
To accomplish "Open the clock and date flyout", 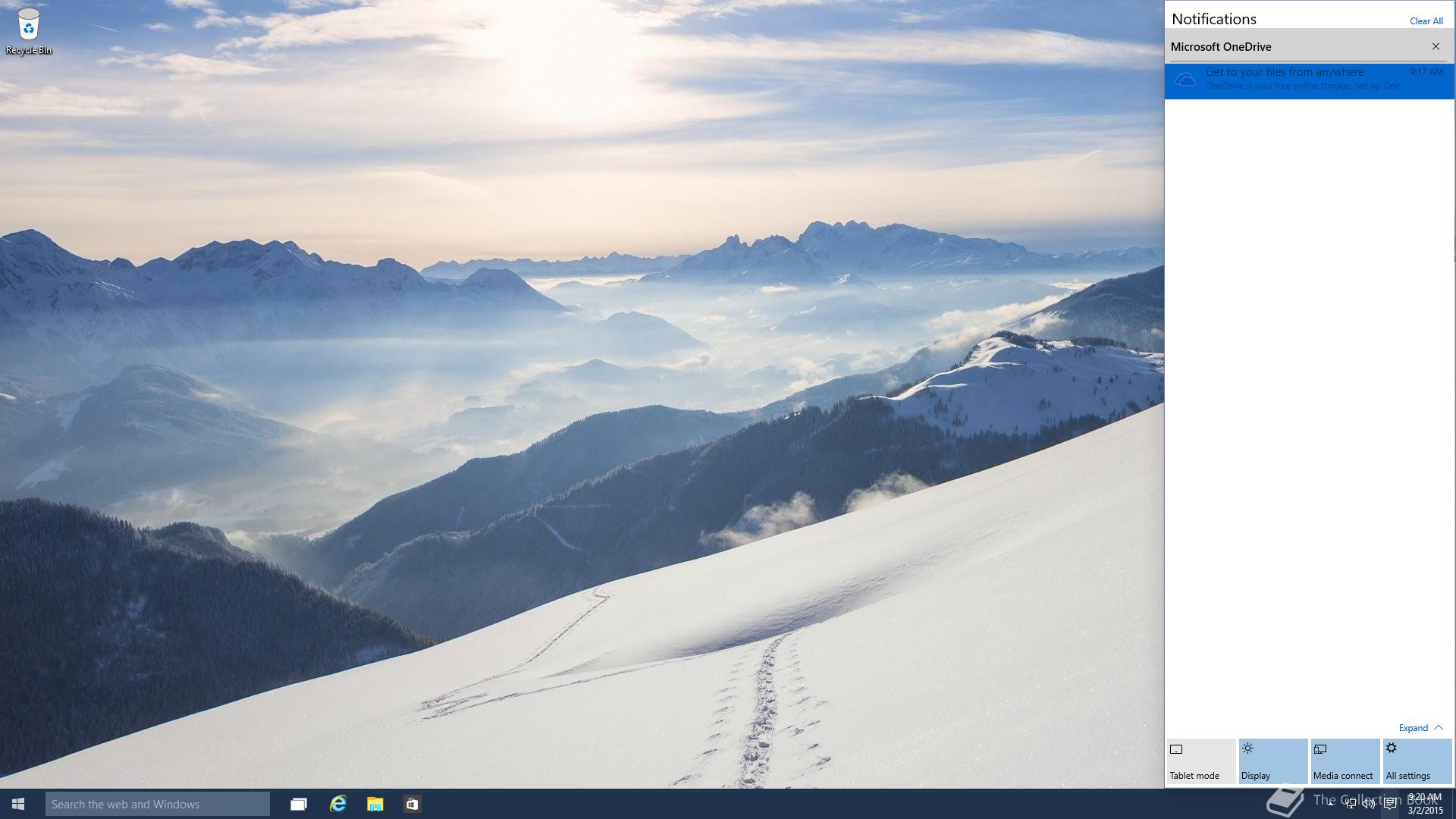I will [x=1426, y=804].
